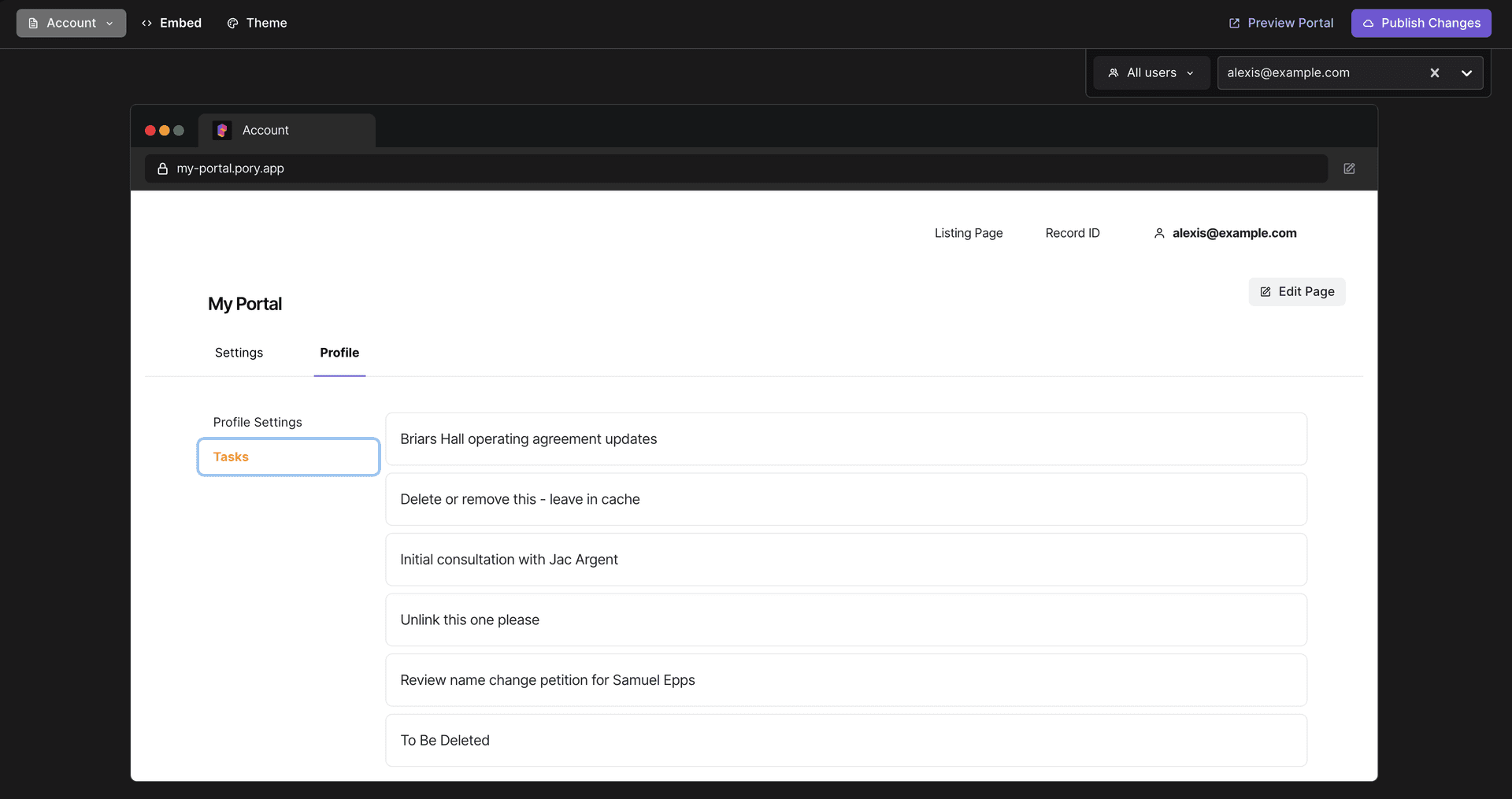Screen dimensions: 1512x799
Task: Click the green window dot in mock browser
Action: [179, 131]
